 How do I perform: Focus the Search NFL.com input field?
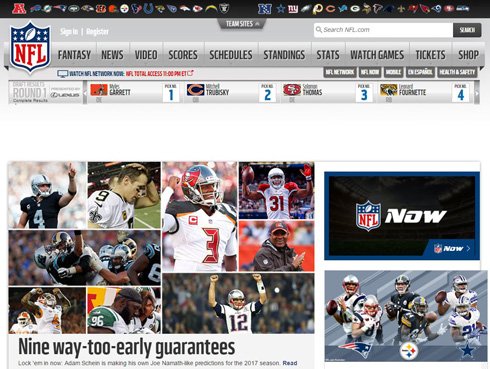click(383, 30)
